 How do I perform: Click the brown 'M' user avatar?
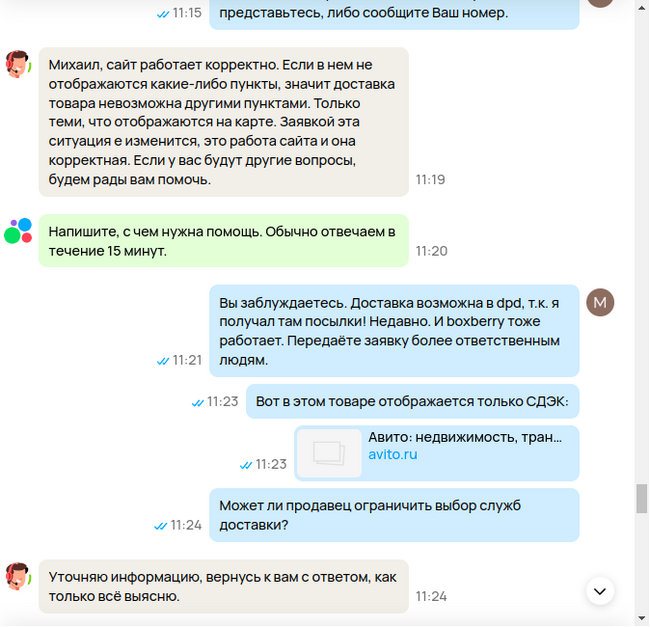pos(600,303)
